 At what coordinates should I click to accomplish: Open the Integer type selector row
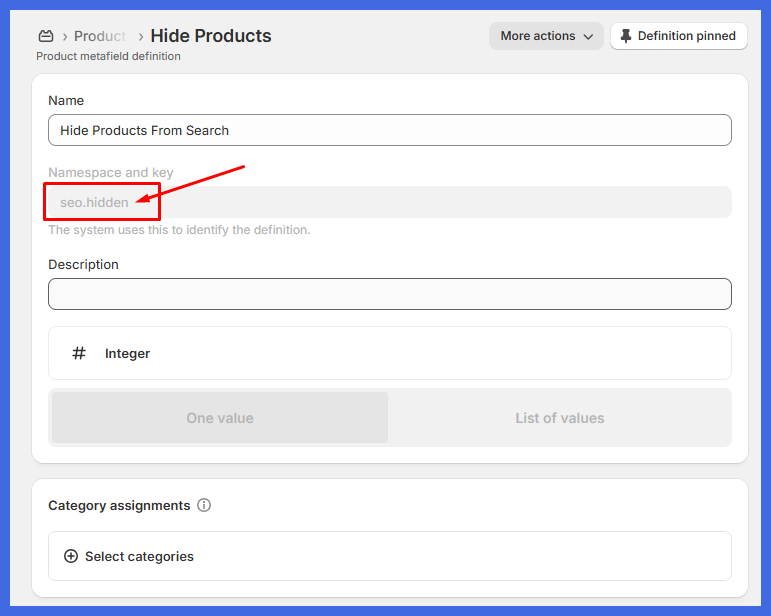[390, 353]
